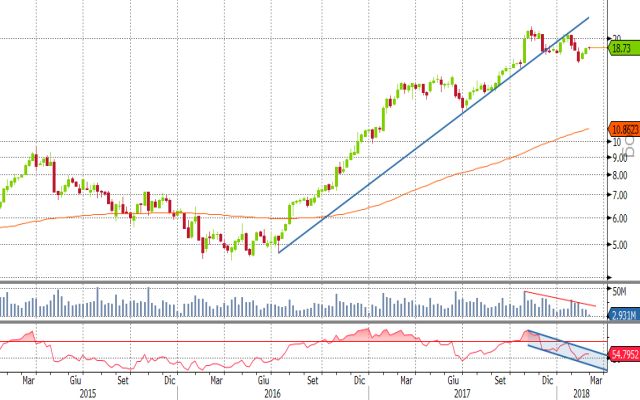Select the red 54.7952 RSI value tag
The width and height of the screenshot is (640, 400).
(x=624, y=354)
